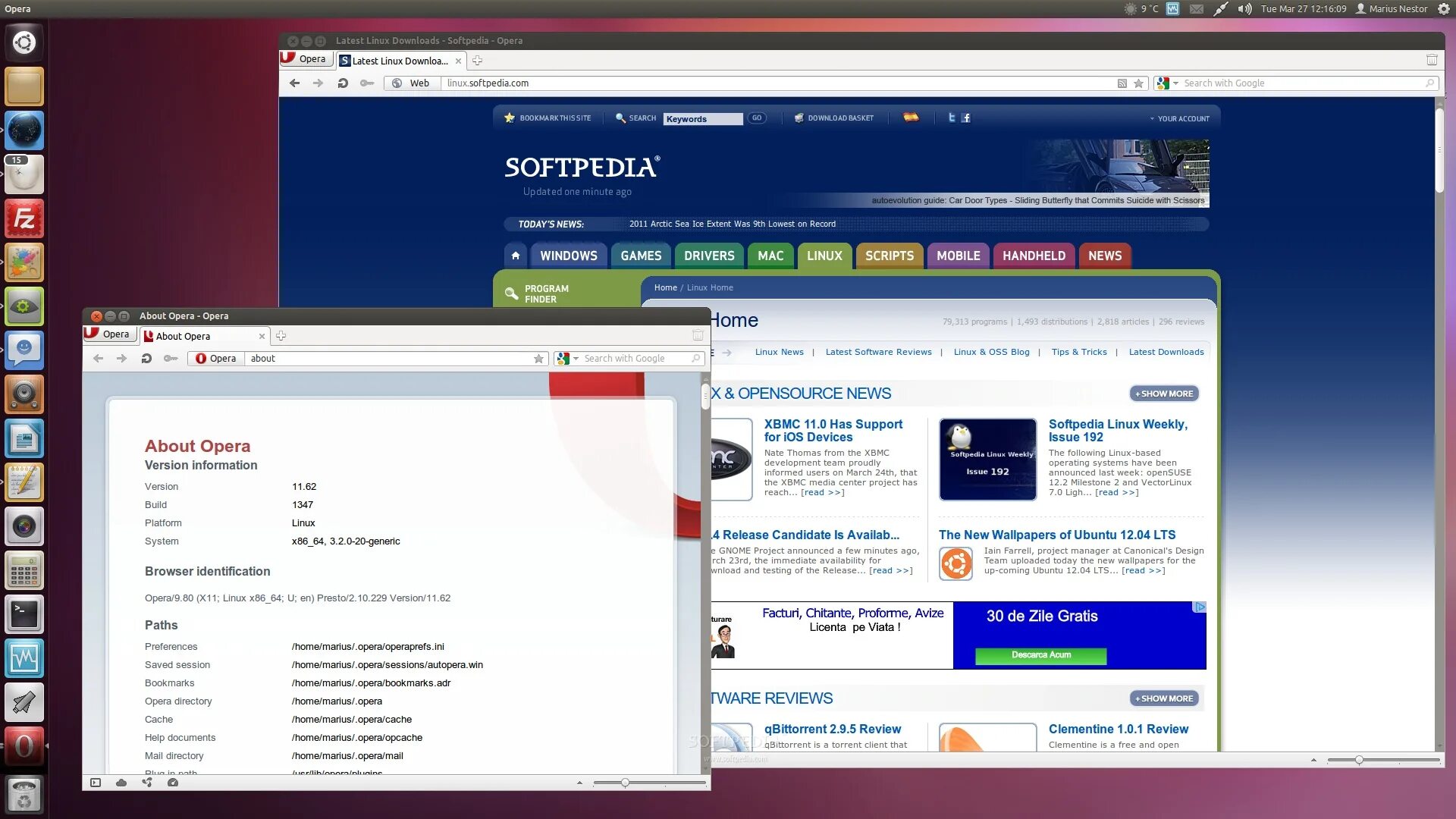Click SHOW MORE for opensource news
Screen dimensions: 1456x819
click(1164, 394)
